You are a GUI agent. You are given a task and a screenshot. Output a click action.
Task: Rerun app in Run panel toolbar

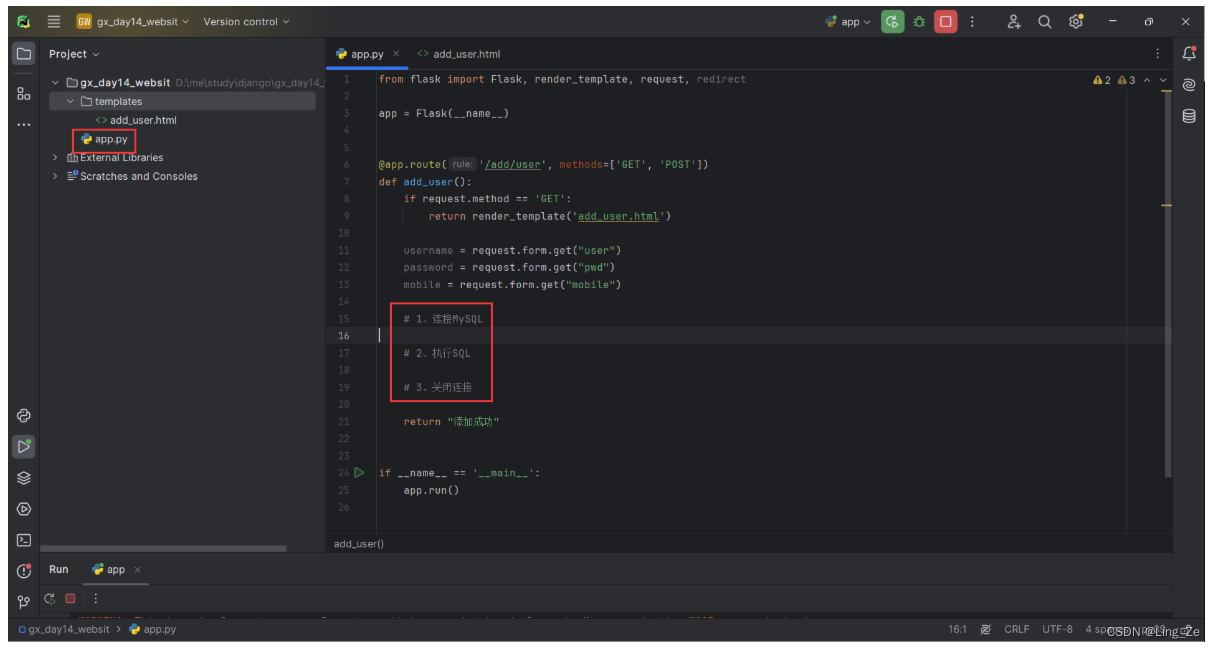(50, 599)
